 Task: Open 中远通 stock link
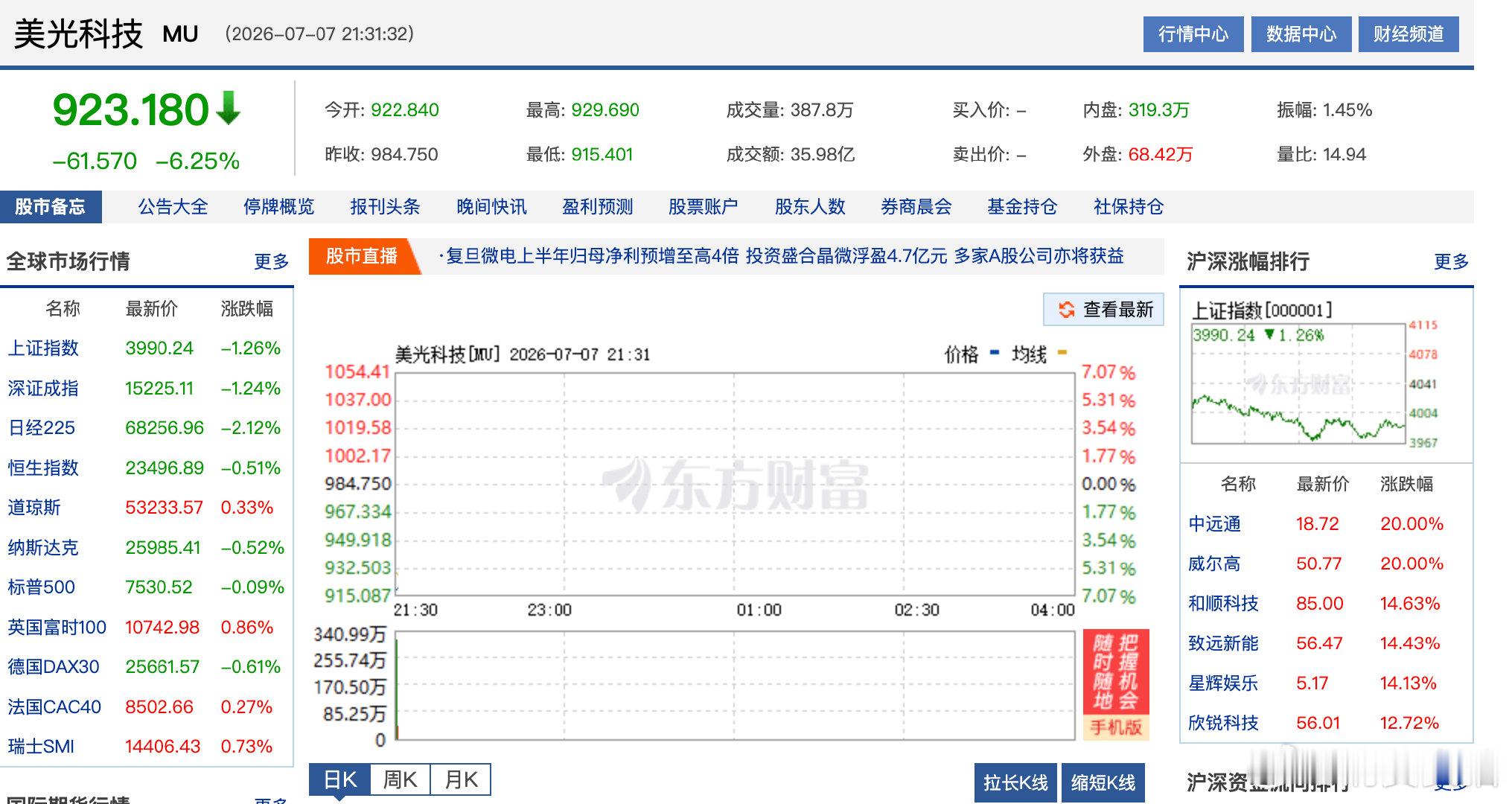(x=1215, y=524)
